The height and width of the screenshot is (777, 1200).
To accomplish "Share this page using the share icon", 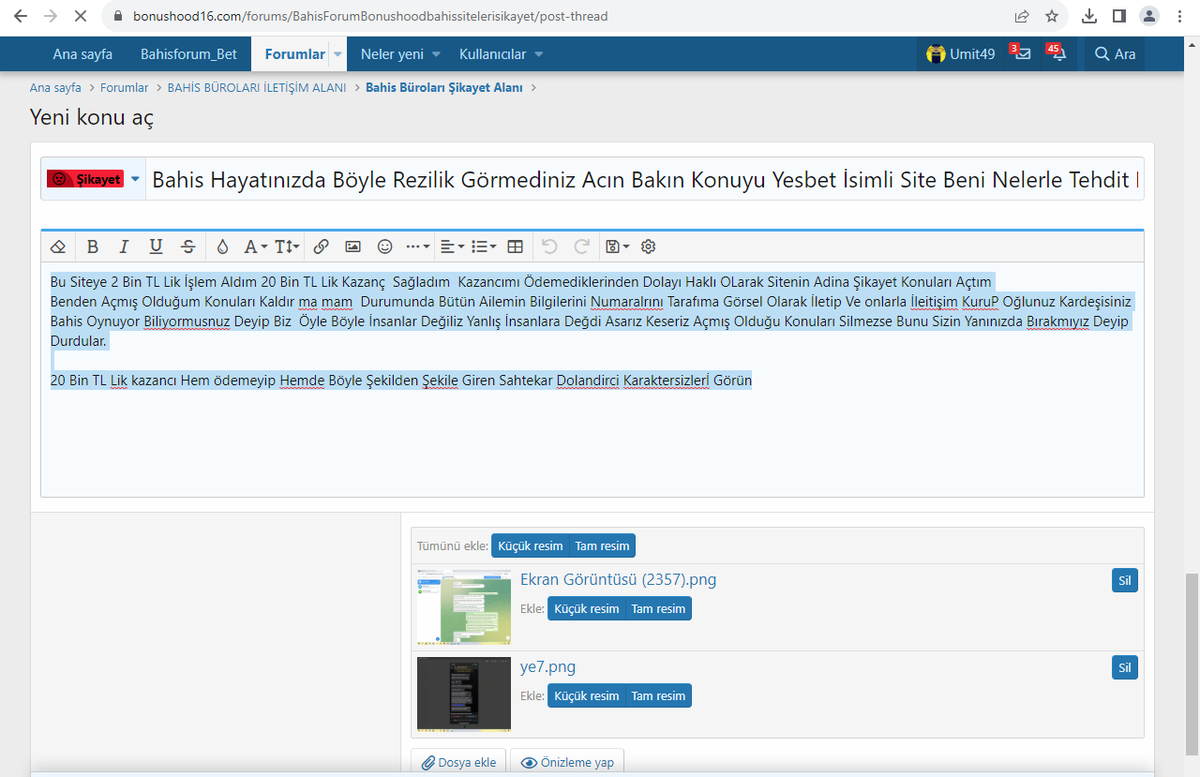I will [x=1022, y=16].
